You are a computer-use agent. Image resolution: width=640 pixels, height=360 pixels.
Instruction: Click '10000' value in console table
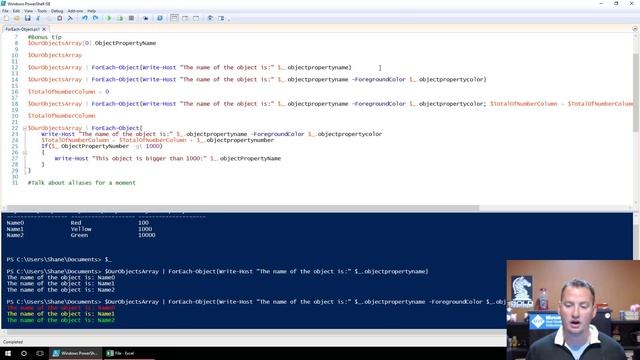tap(147, 236)
